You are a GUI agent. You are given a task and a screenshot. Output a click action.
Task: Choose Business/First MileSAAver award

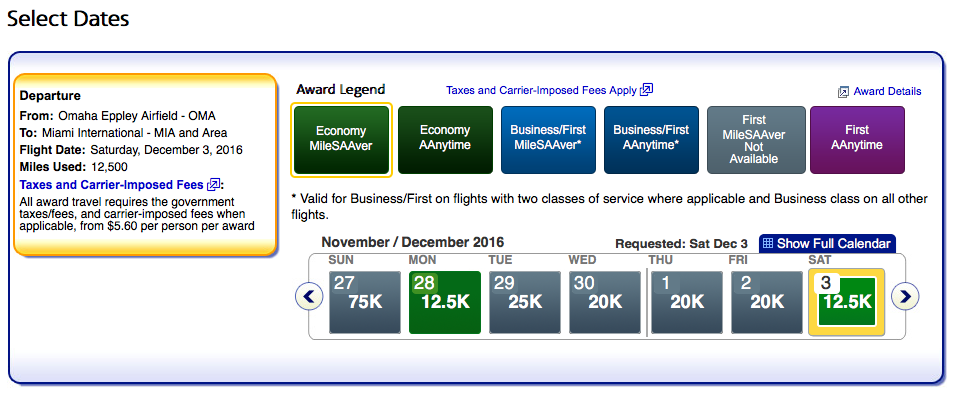click(x=548, y=140)
